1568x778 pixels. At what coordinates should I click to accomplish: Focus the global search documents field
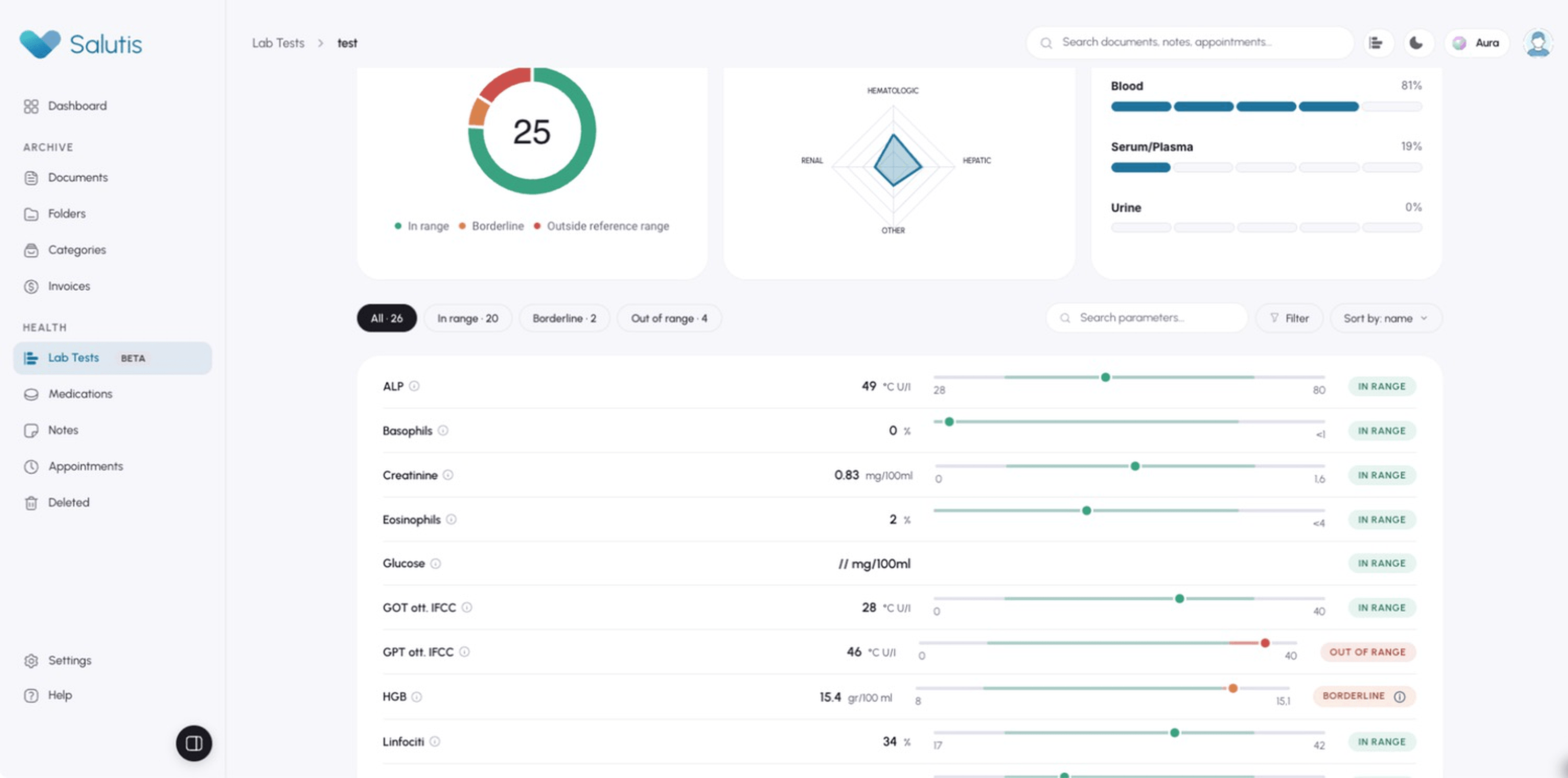pyautogui.click(x=1190, y=43)
